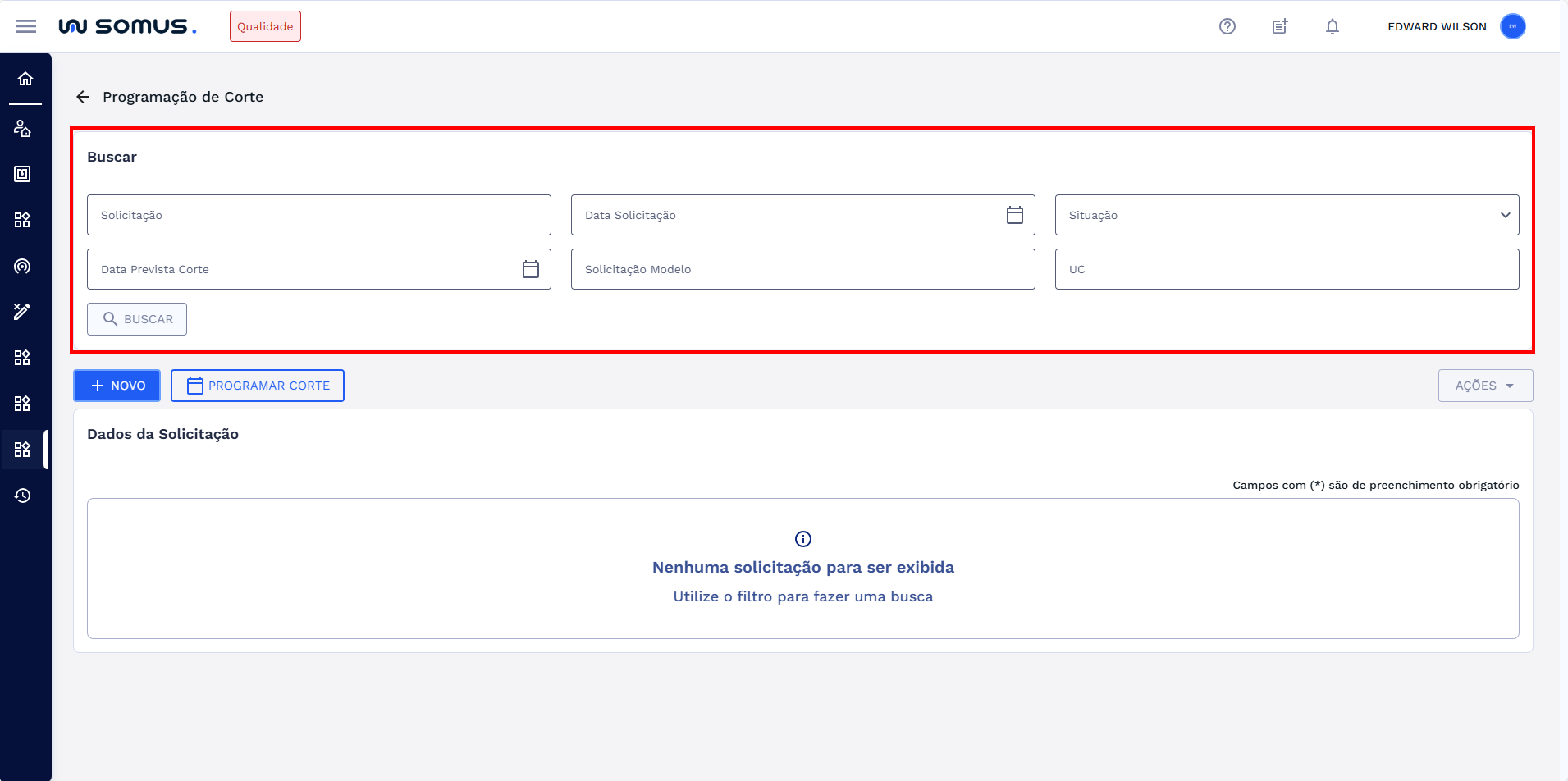Open Edward Wilson user avatar menu
This screenshot has height=781, width=1568.
(x=1512, y=26)
